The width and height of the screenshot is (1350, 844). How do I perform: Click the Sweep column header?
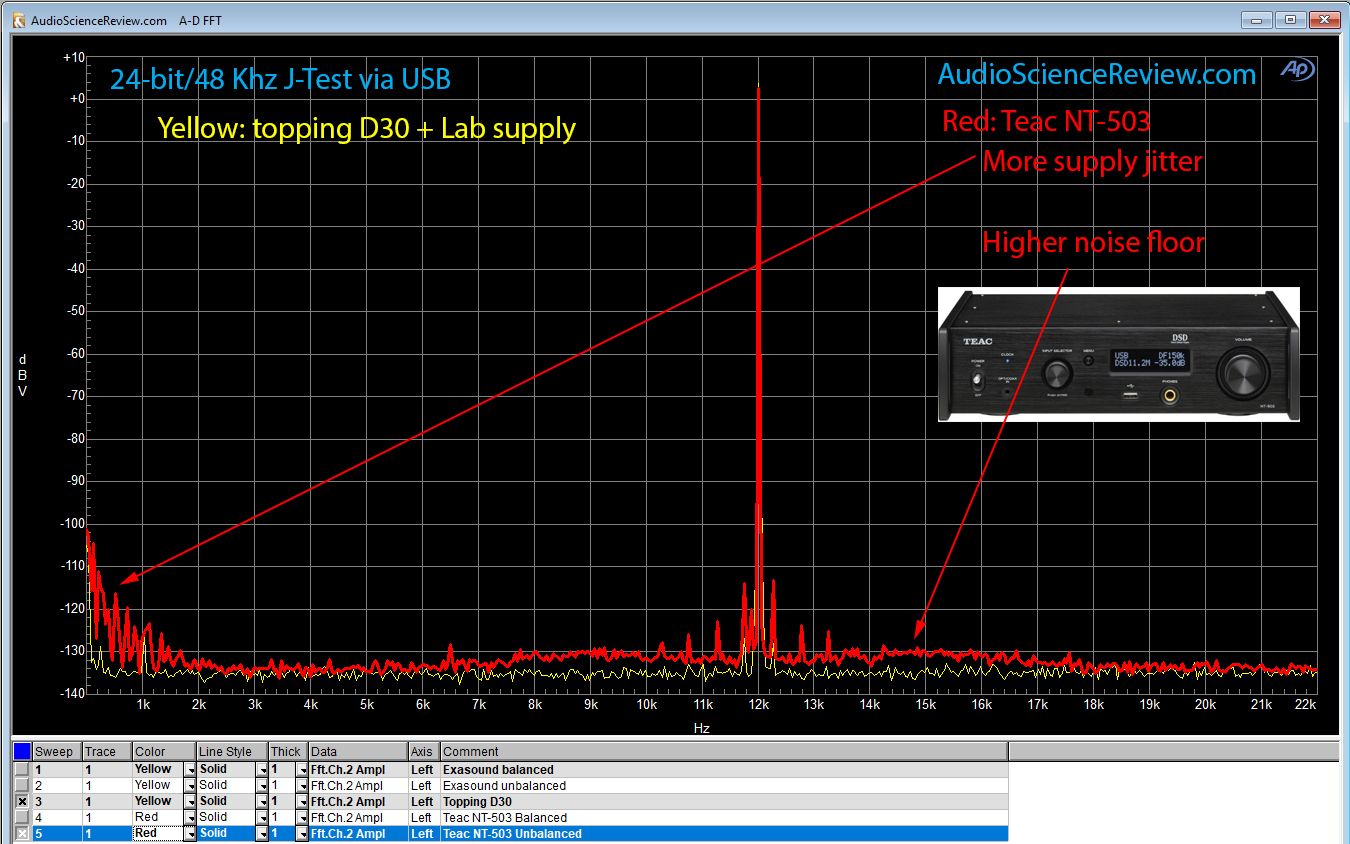pos(57,752)
